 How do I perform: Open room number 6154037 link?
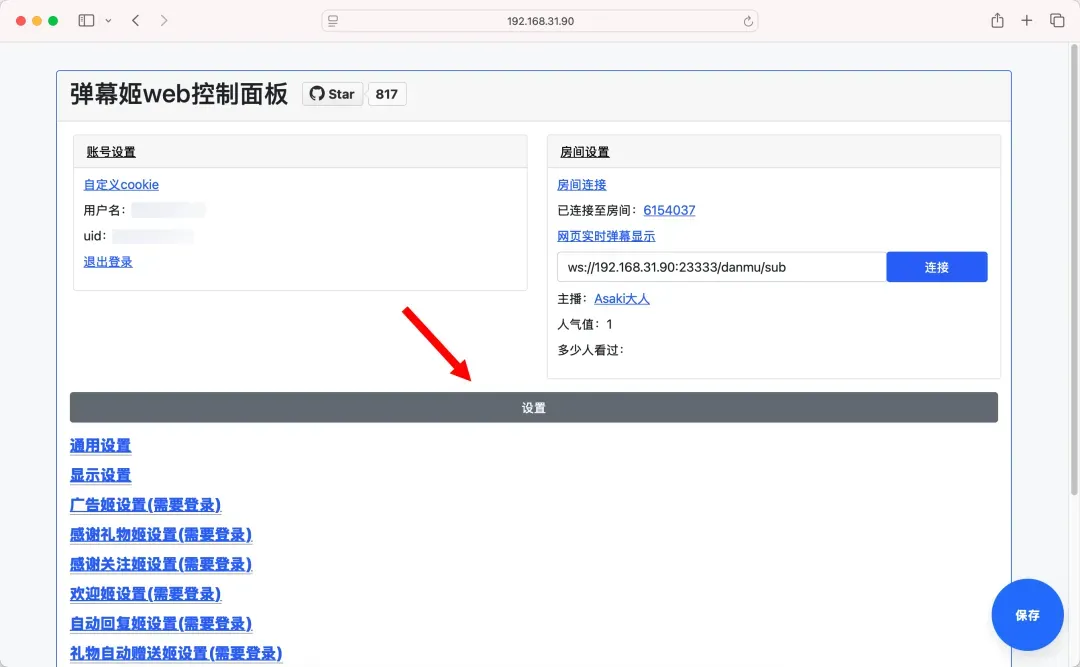point(669,210)
